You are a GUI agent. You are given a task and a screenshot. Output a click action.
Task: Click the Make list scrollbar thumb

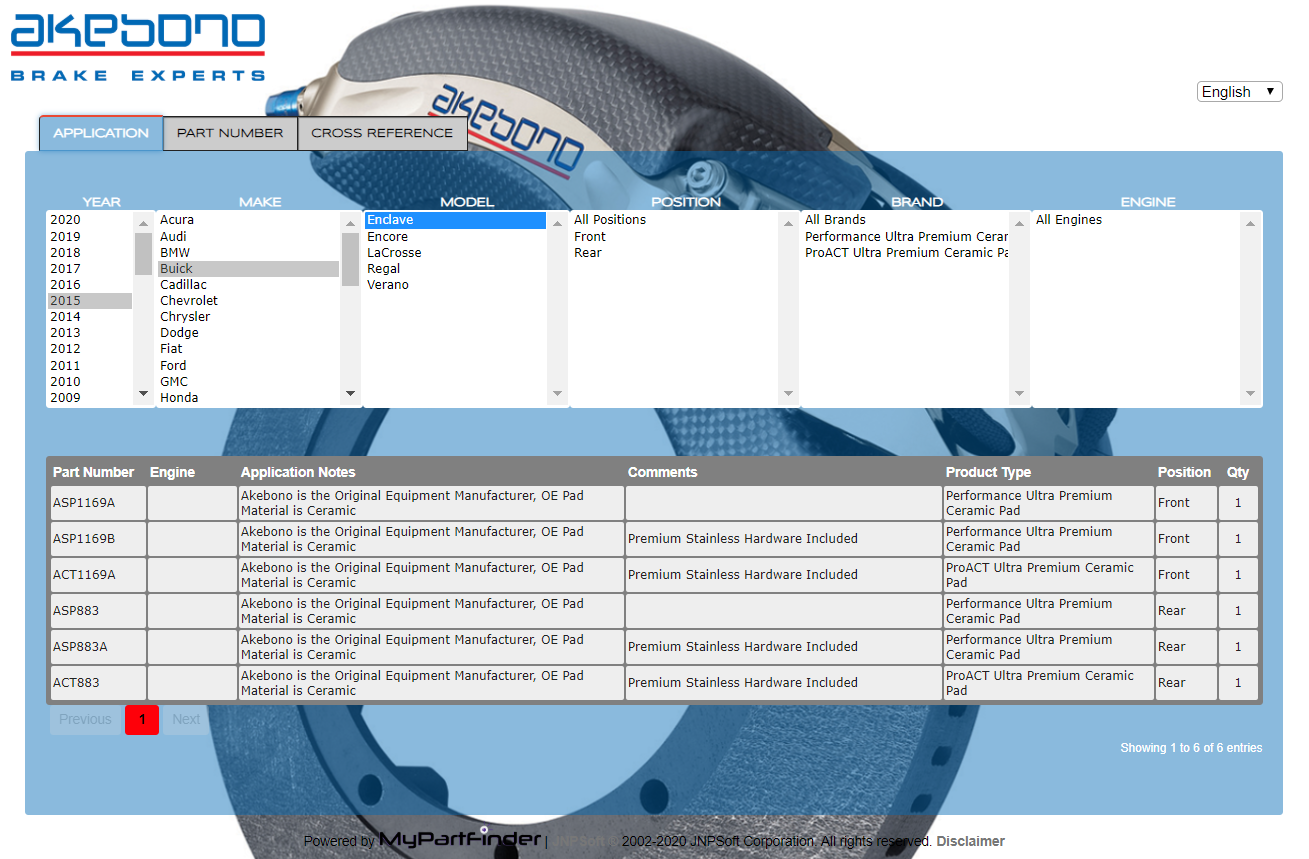[350, 260]
